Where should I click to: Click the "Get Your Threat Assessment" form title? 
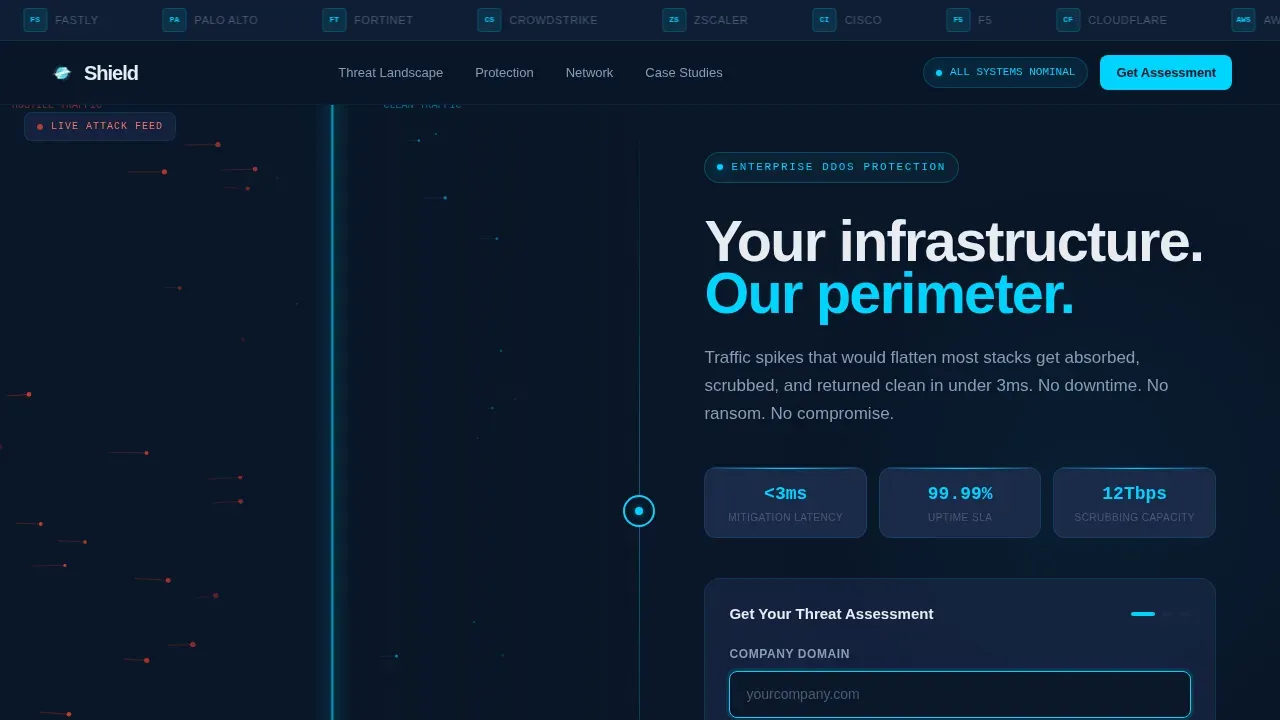point(831,614)
